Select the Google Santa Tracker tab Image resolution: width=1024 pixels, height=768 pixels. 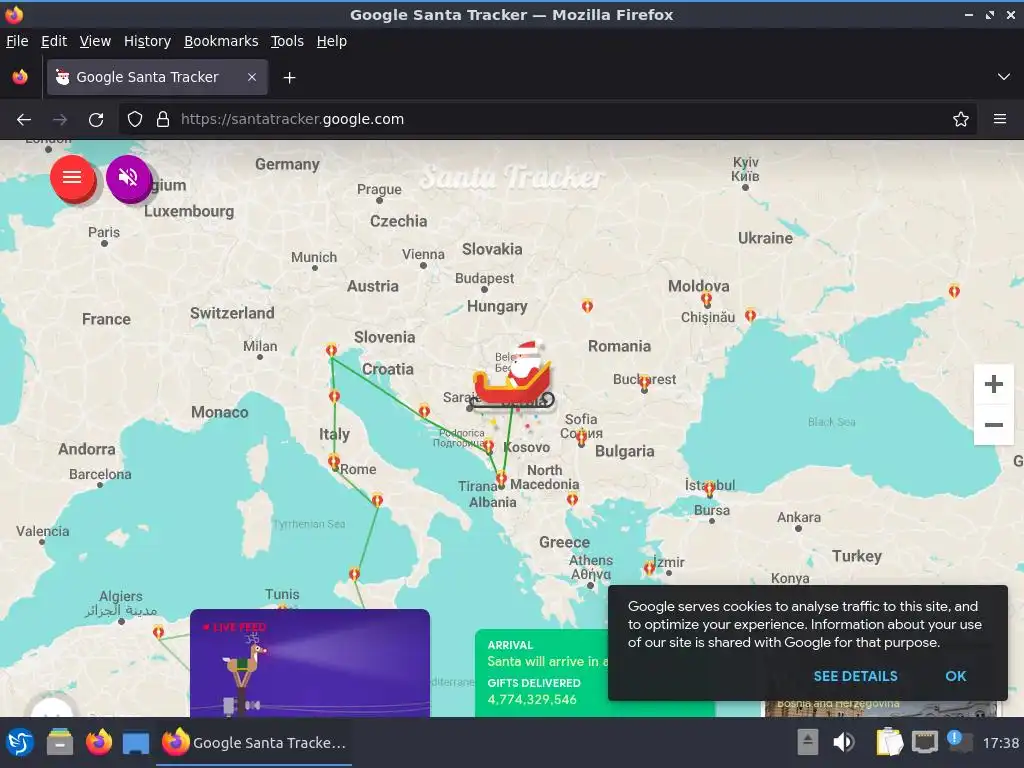(x=157, y=77)
